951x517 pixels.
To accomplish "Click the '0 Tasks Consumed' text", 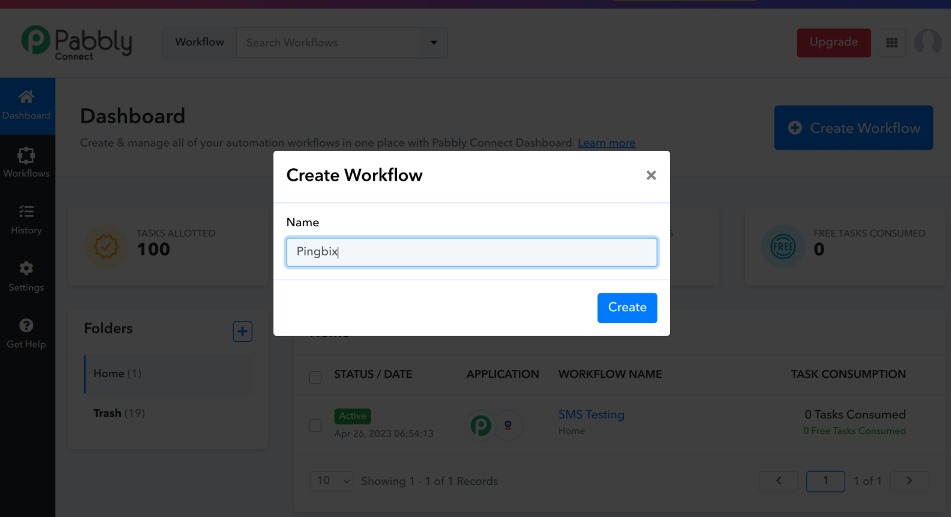I will pos(855,414).
